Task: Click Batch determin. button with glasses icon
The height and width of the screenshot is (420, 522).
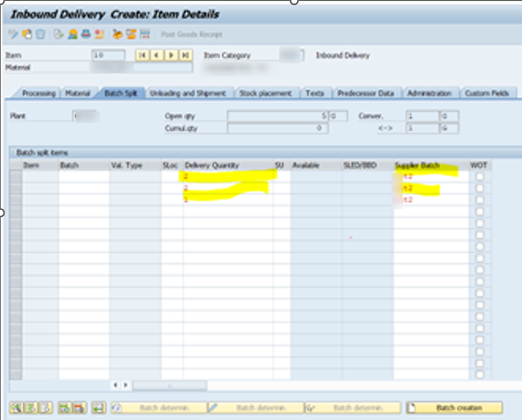Action: pyautogui.click(x=353, y=407)
